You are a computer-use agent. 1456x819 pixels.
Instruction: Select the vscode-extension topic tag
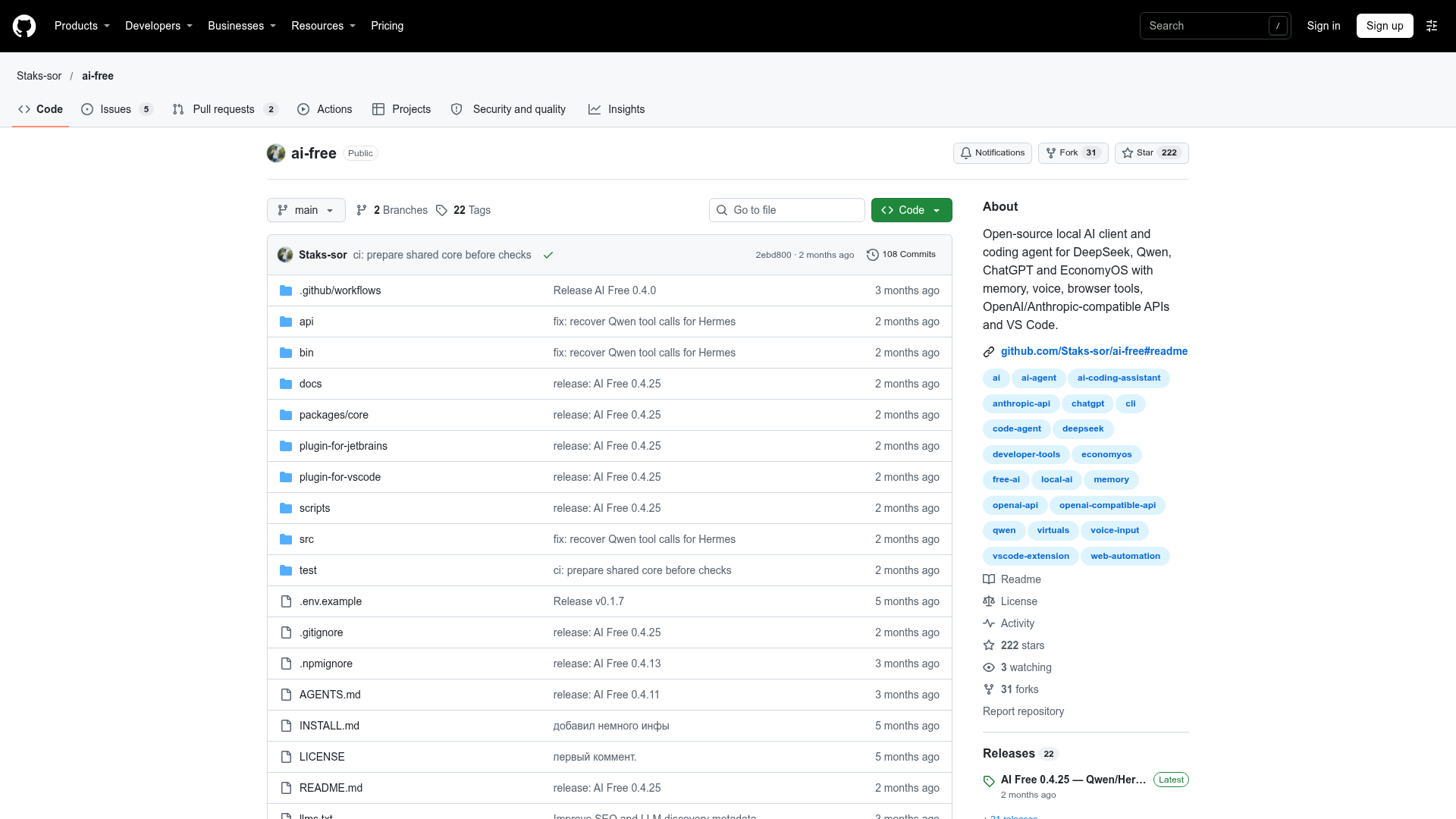click(1031, 557)
